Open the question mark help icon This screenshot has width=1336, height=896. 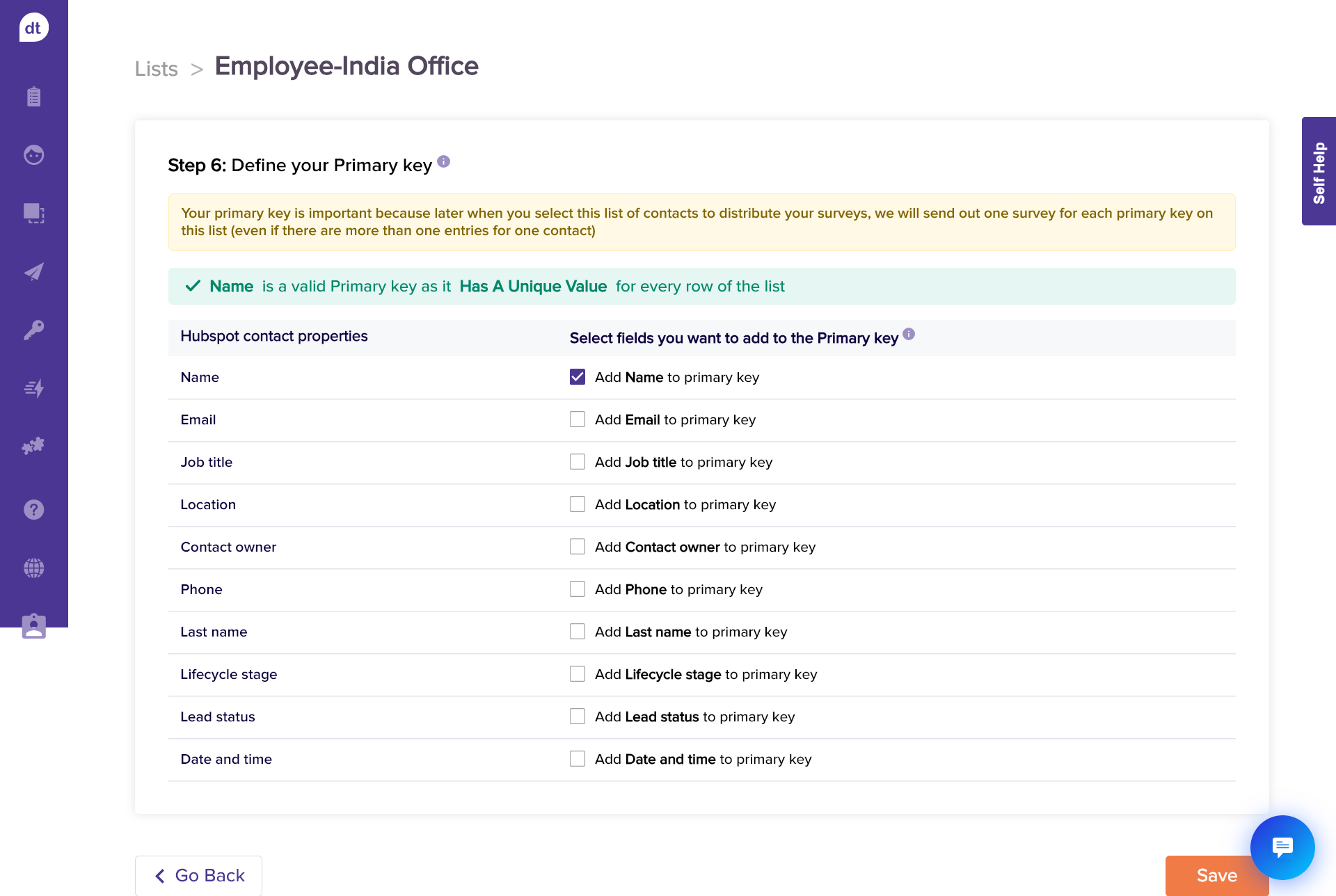[33, 510]
